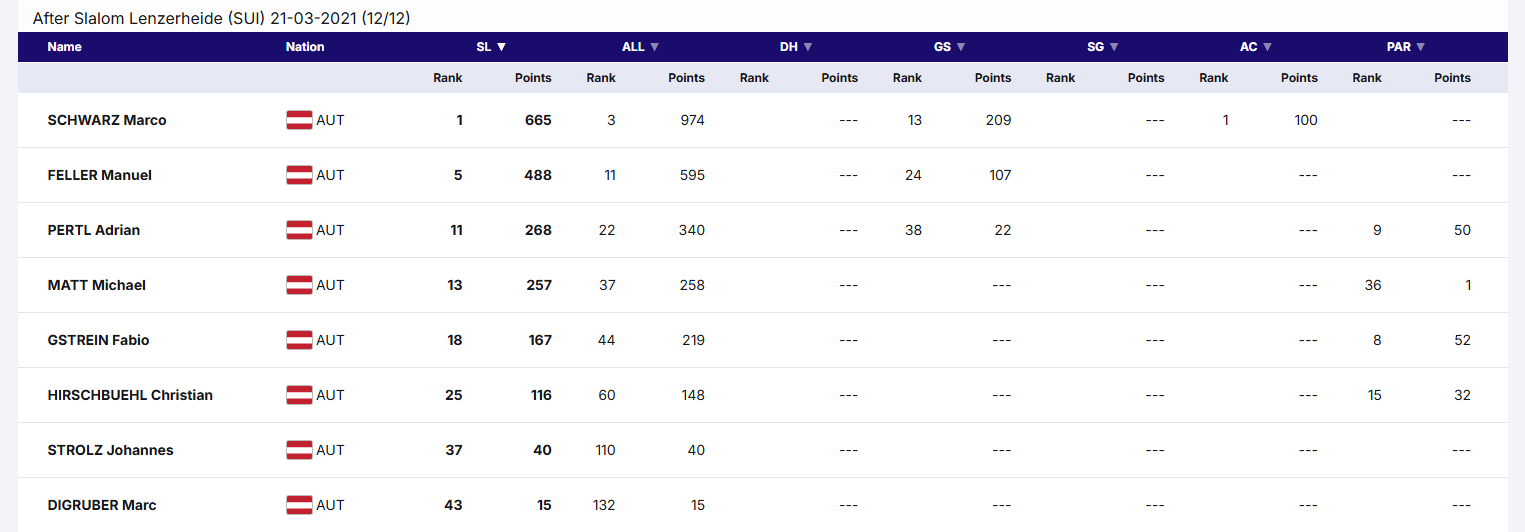
Task: Click Austria flag icon beside PERTL Adrian
Action: pyautogui.click(x=299, y=230)
